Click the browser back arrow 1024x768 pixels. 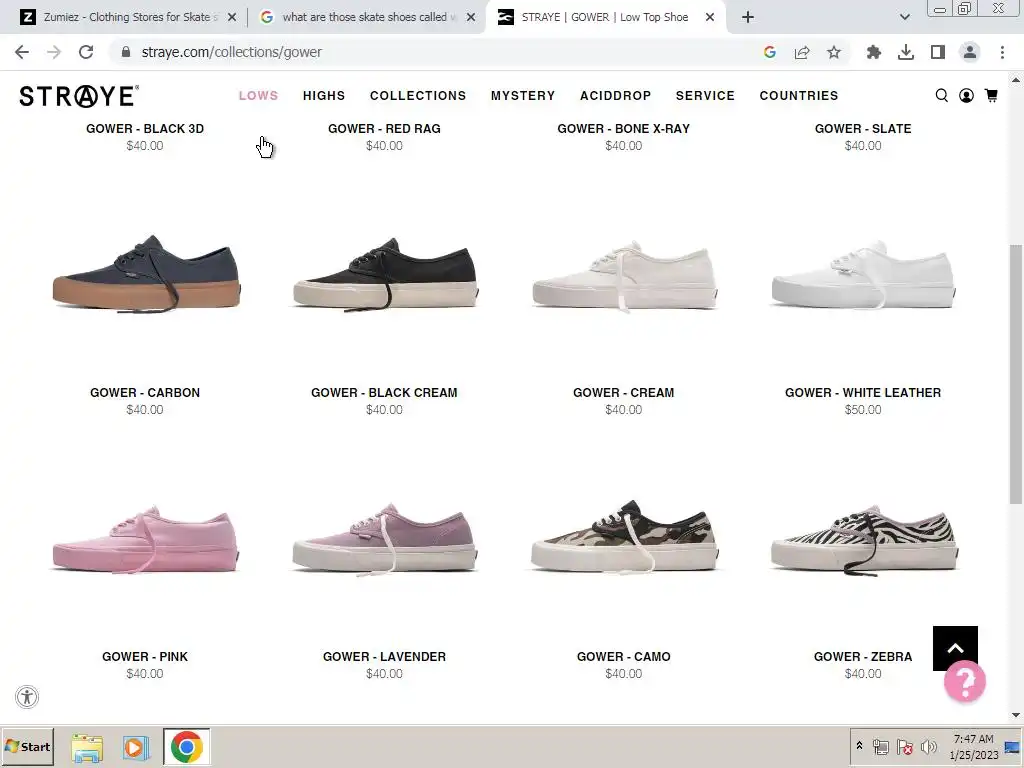(22, 52)
